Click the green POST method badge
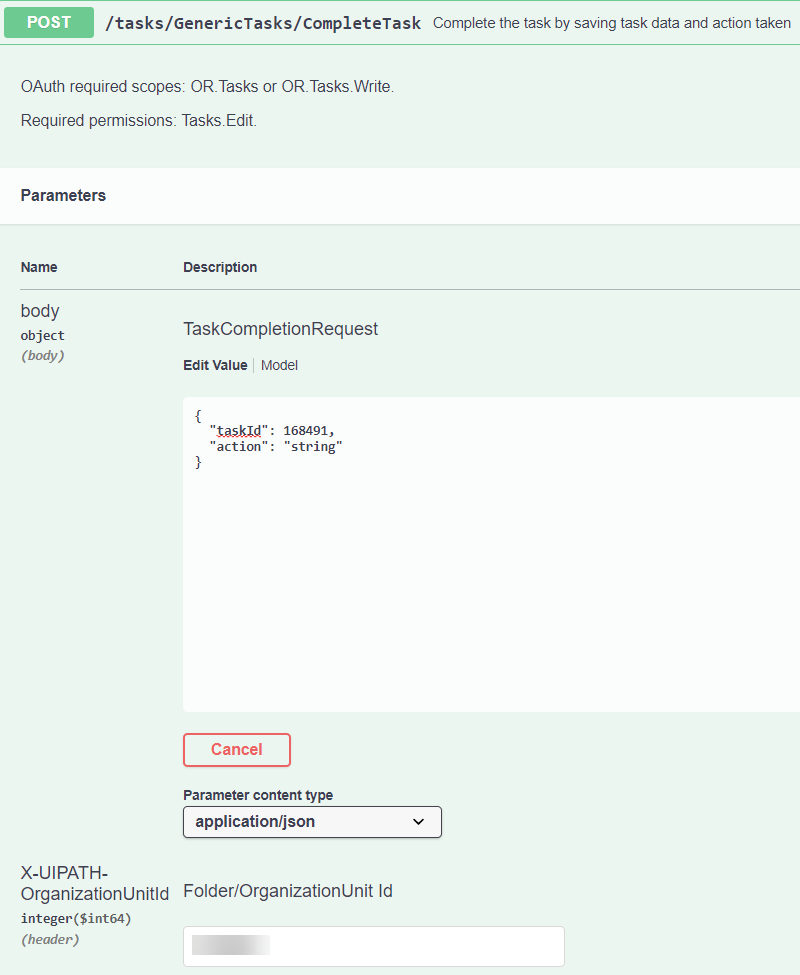This screenshot has width=800, height=975. click(49, 22)
